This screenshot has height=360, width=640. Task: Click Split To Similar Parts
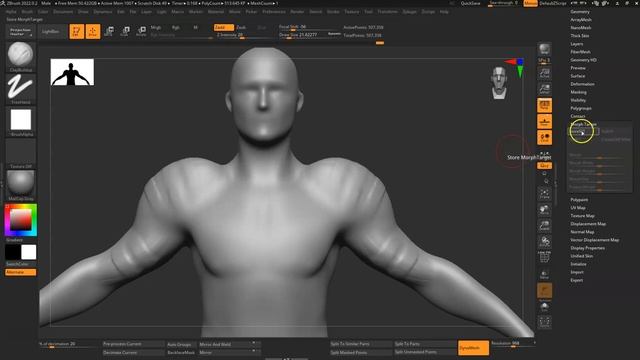click(361, 344)
